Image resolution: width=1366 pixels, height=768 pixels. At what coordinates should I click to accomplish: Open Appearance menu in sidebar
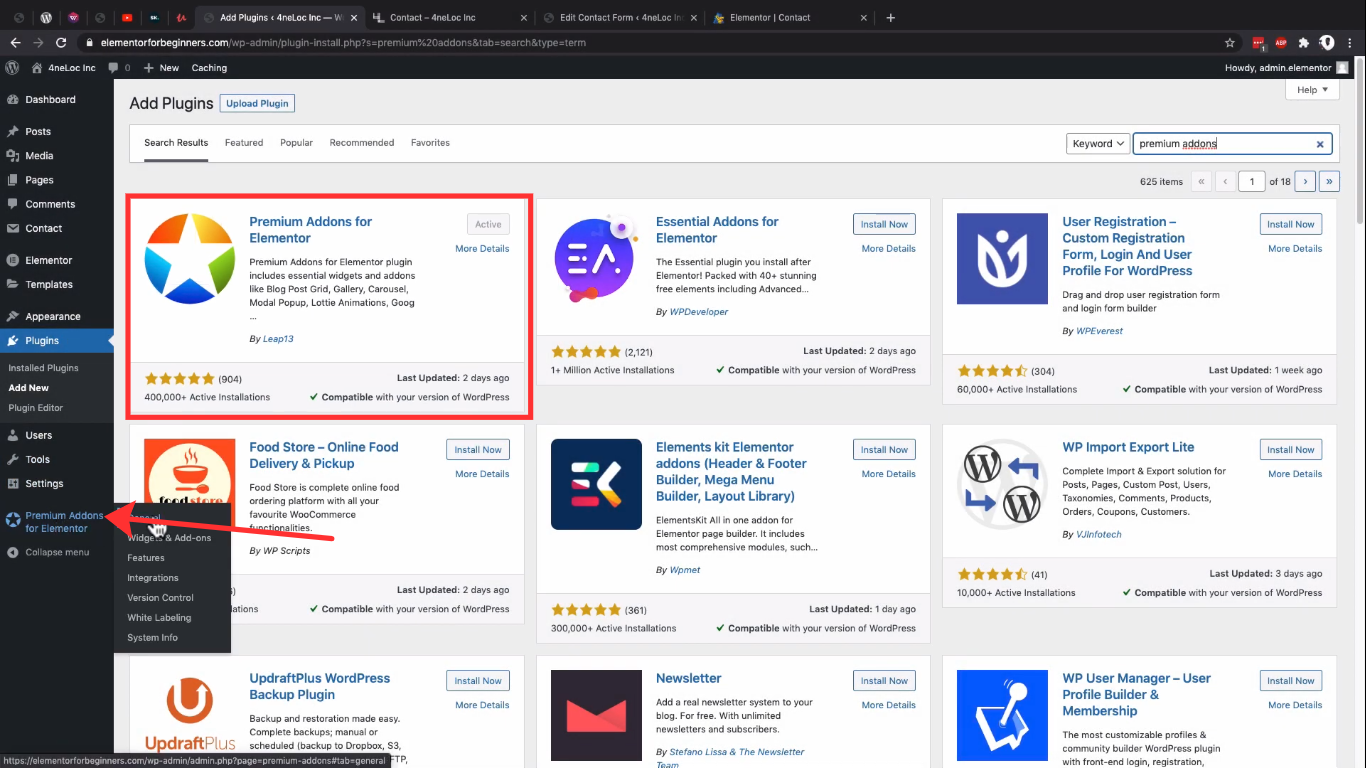coord(53,316)
